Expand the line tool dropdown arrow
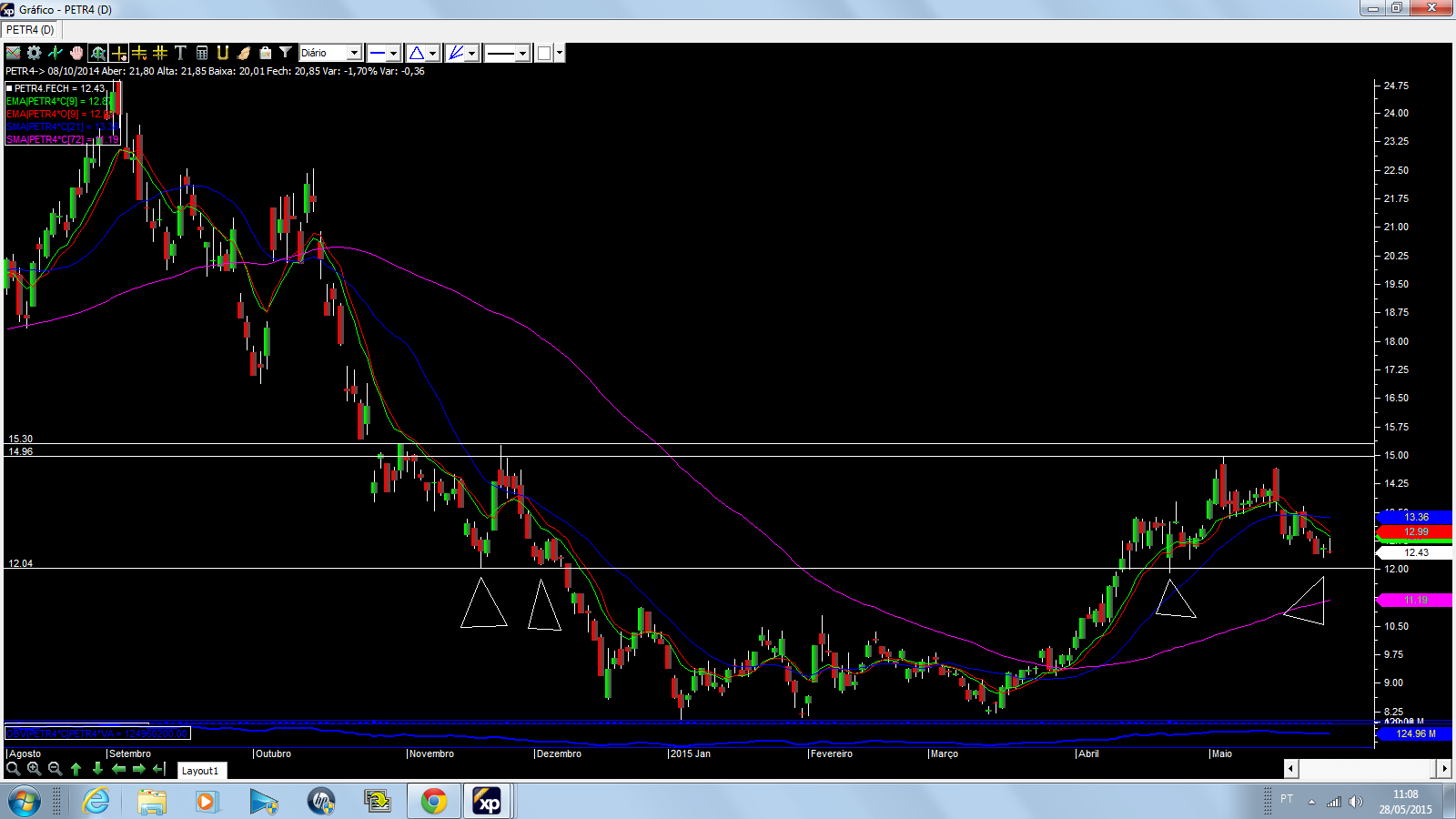Screen dimensions: 1456x819 (x=393, y=53)
